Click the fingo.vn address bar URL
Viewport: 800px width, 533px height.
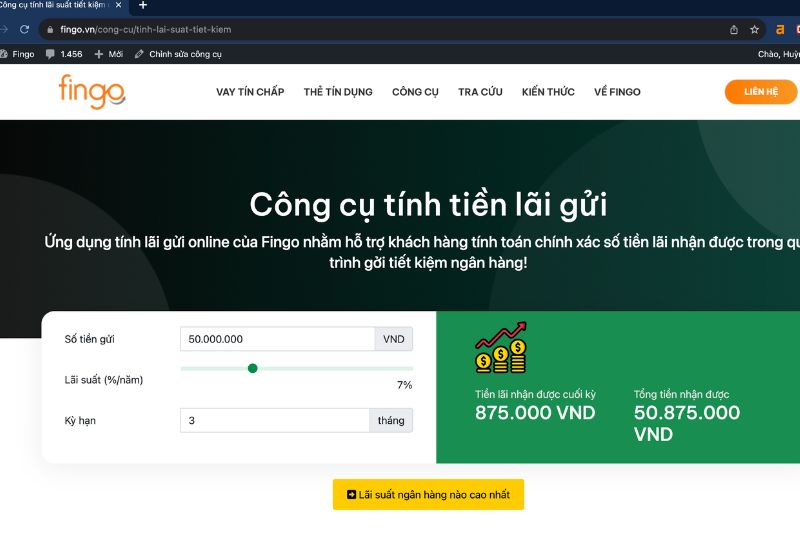coord(145,30)
